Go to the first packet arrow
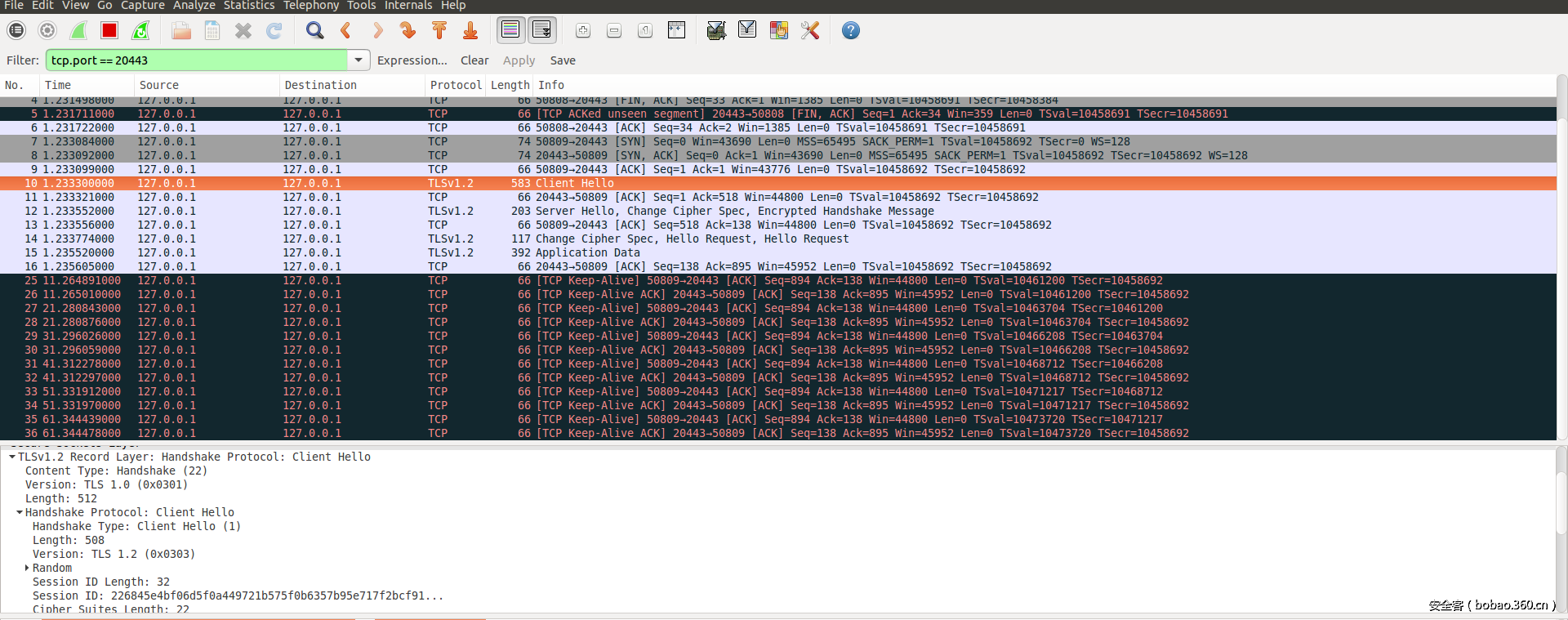 pos(439,31)
